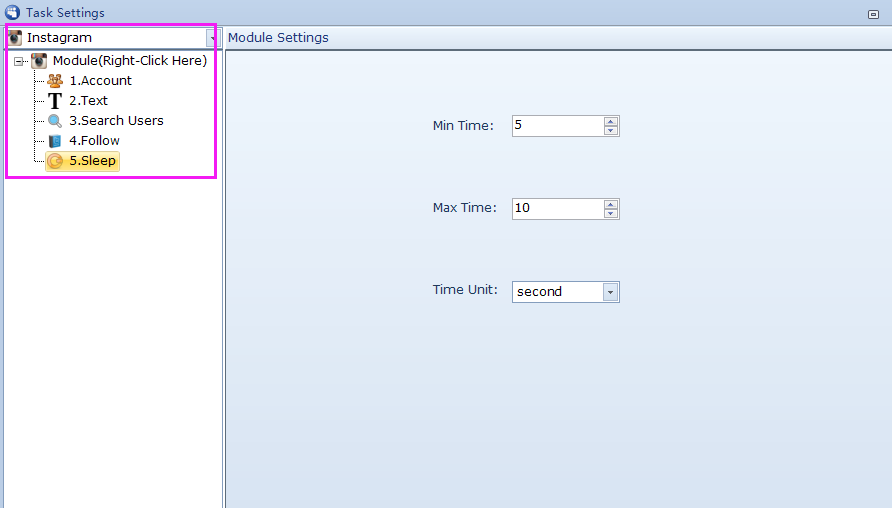
Task: Click into the Max Time field
Action: 557,209
